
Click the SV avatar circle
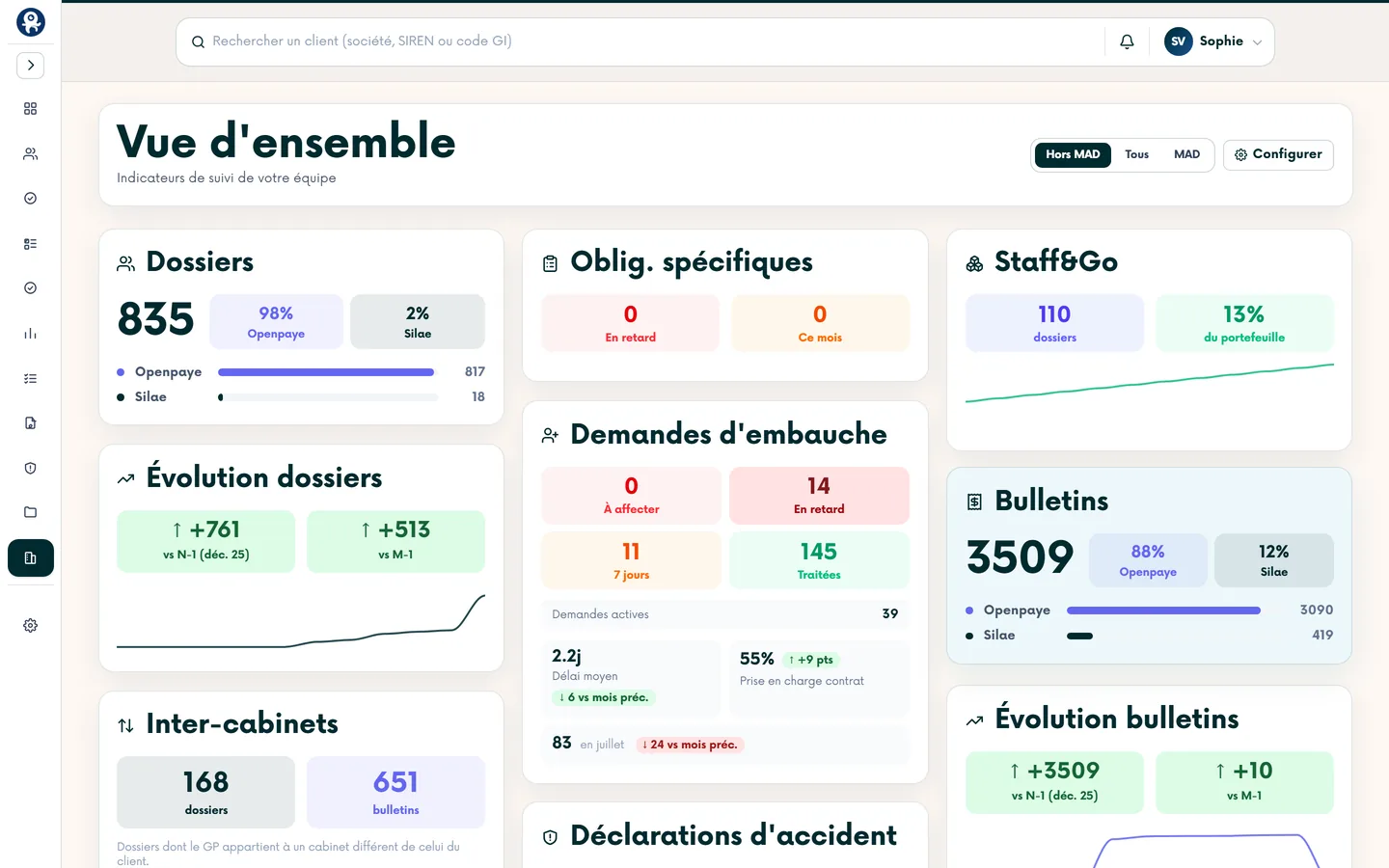point(1179,41)
